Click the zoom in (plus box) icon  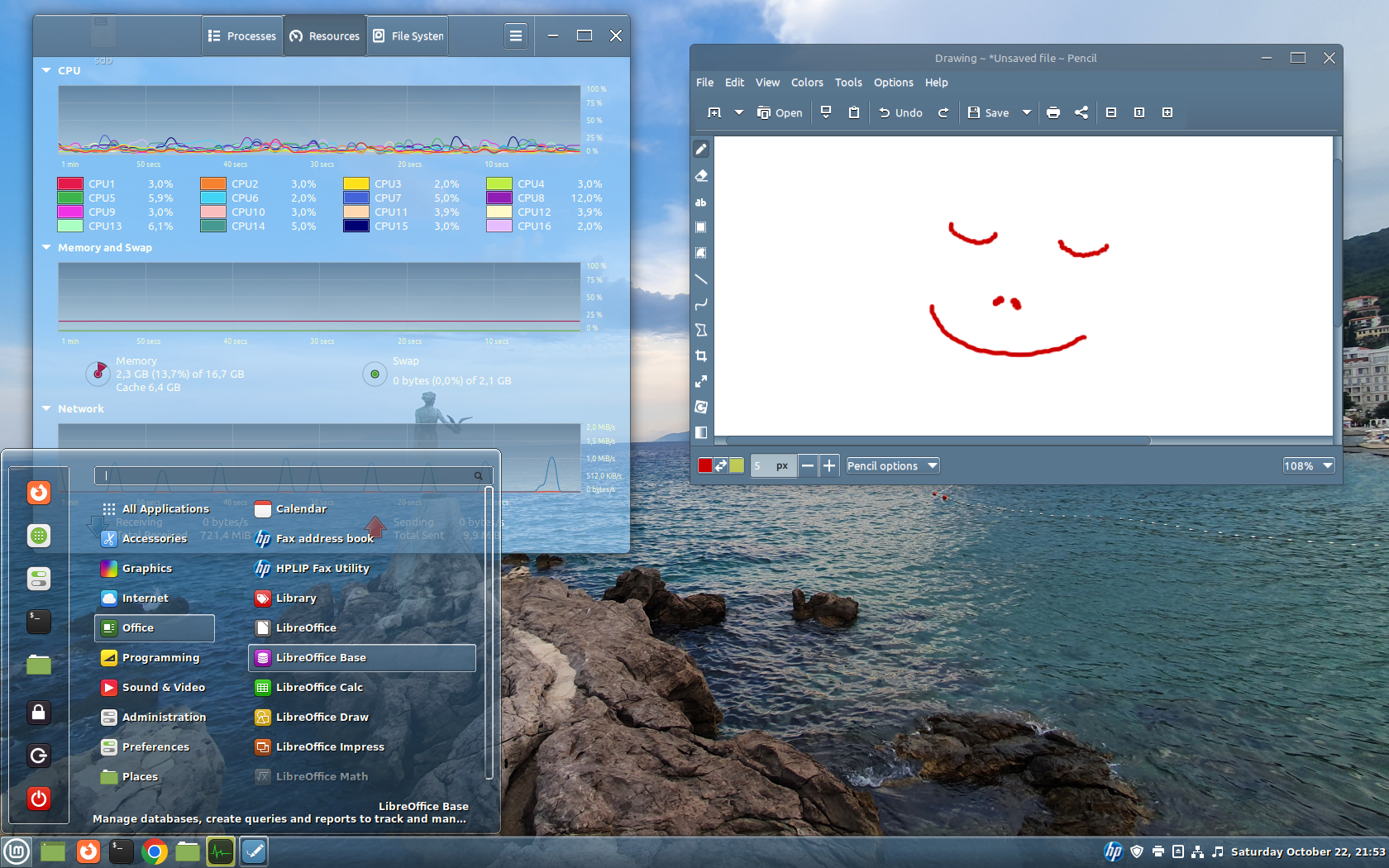tap(1167, 112)
